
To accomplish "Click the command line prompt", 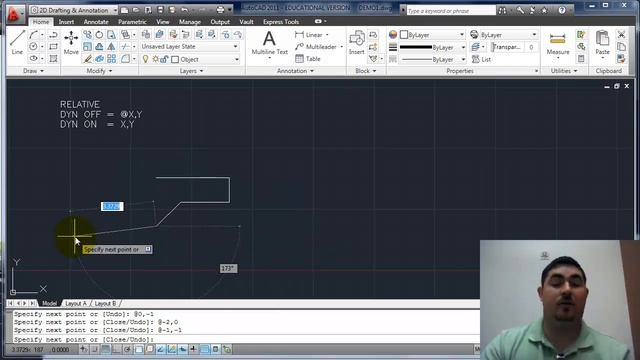I will (x=245, y=339).
